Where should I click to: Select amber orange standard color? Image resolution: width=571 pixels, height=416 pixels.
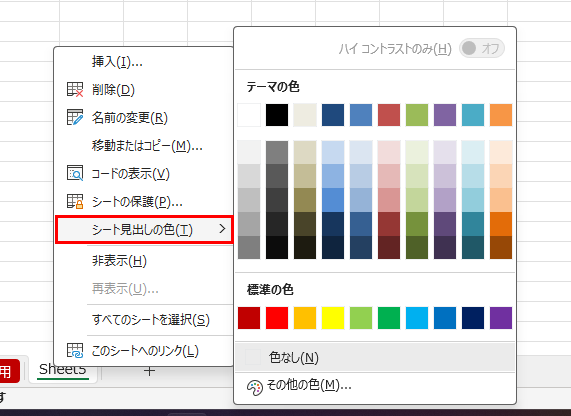click(x=305, y=318)
